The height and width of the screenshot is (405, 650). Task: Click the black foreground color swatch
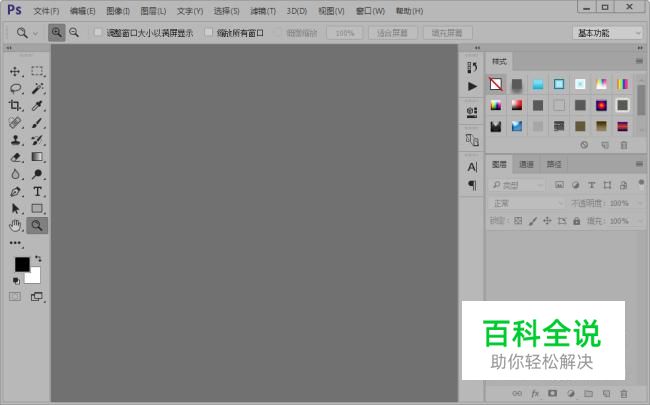tap(22, 264)
